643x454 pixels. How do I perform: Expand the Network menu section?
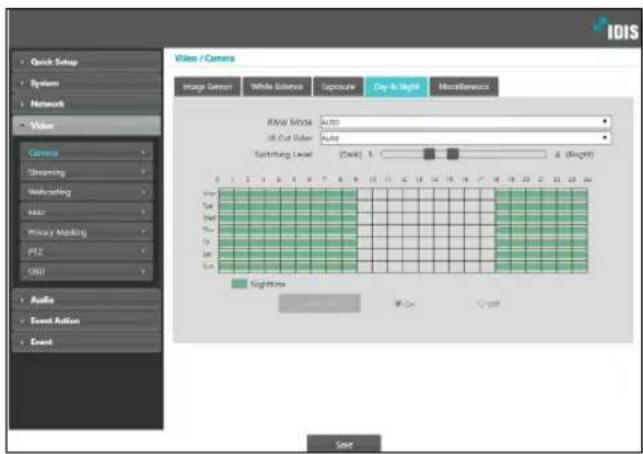point(87,104)
